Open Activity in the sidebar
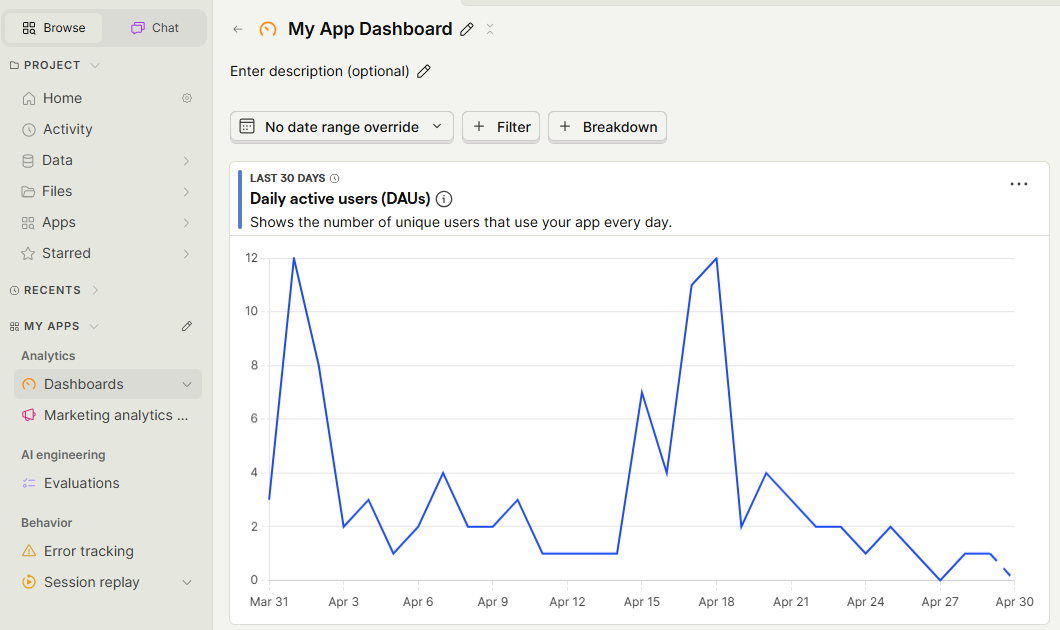 68,129
